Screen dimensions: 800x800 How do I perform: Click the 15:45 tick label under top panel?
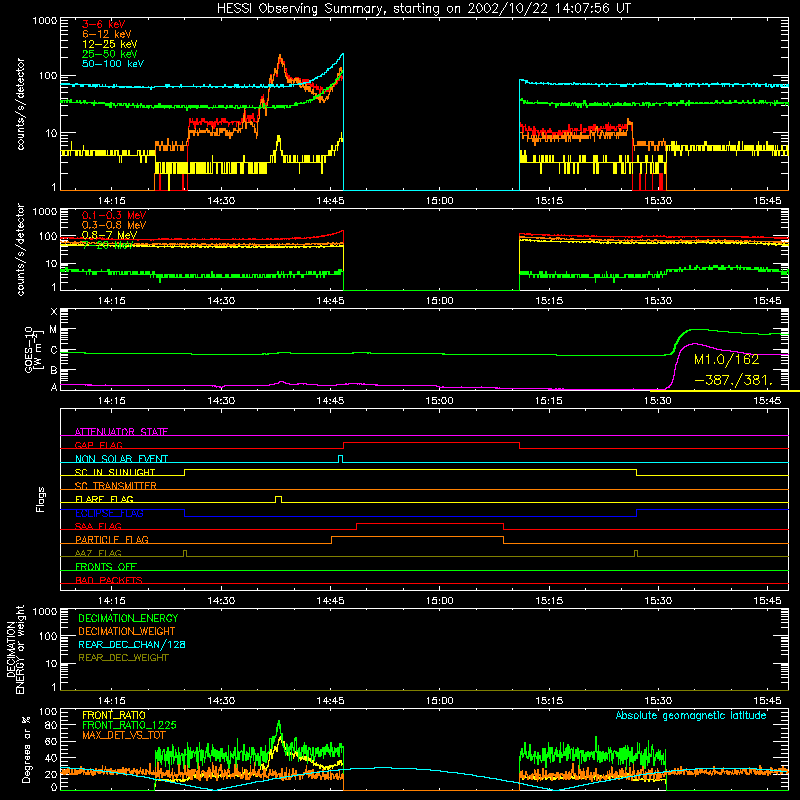[767, 201]
